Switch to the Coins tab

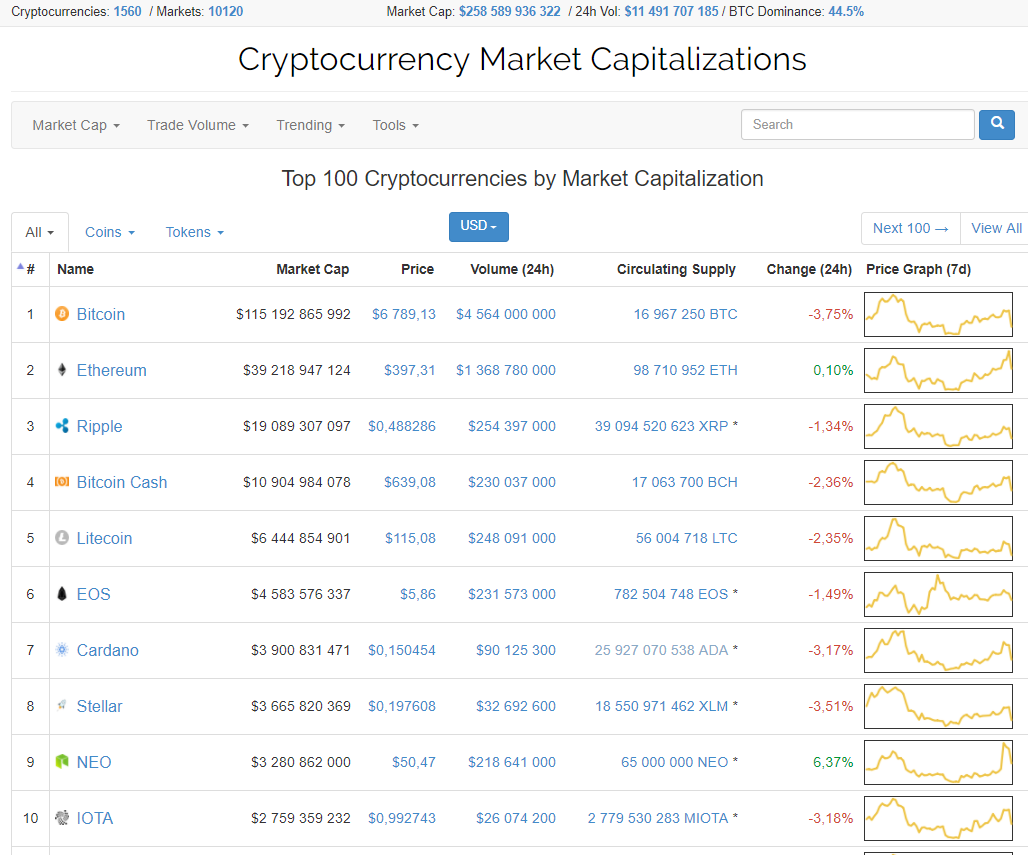point(109,232)
